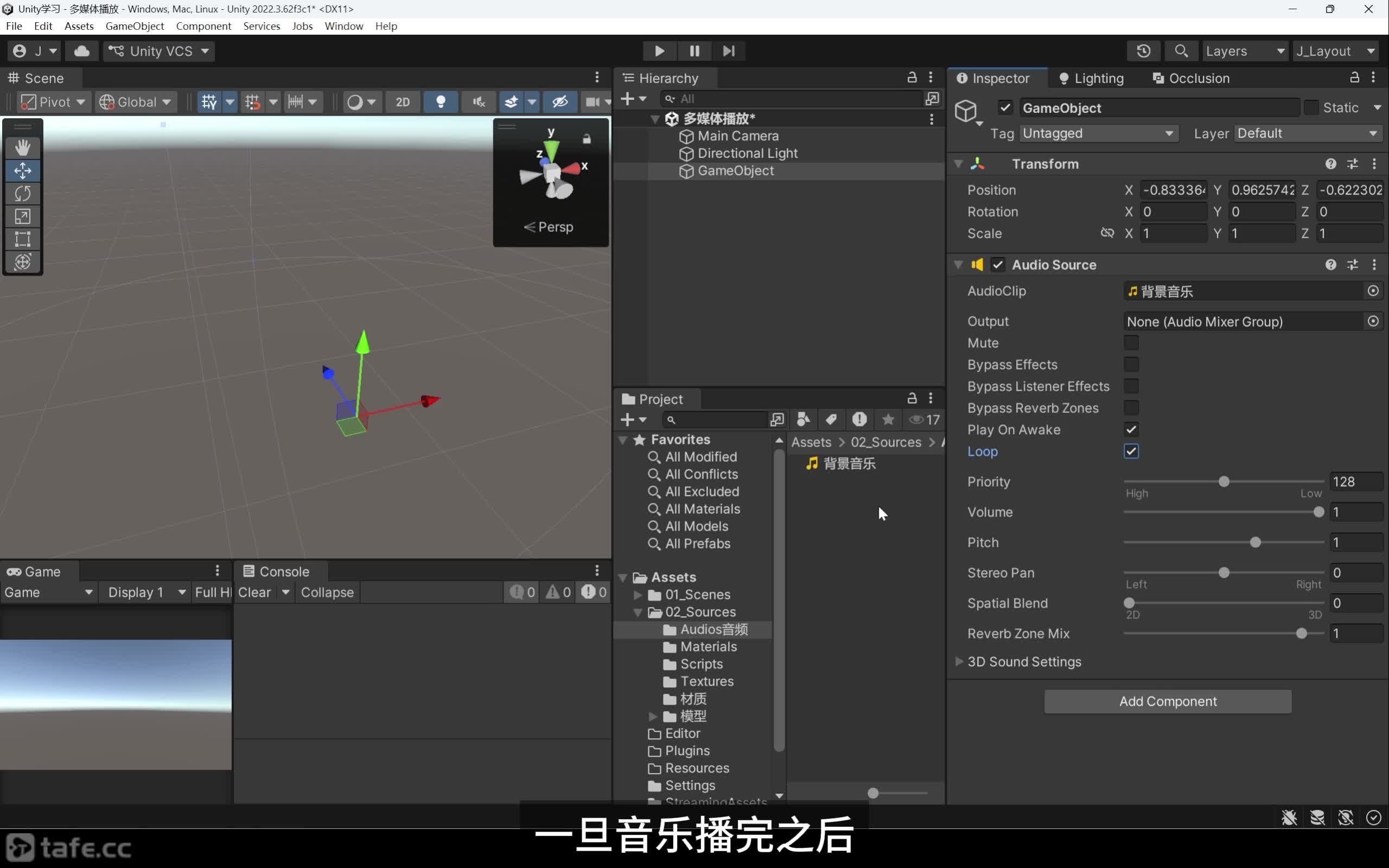Image resolution: width=1389 pixels, height=868 pixels.
Task: Open the Window menu
Action: pyautogui.click(x=344, y=26)
